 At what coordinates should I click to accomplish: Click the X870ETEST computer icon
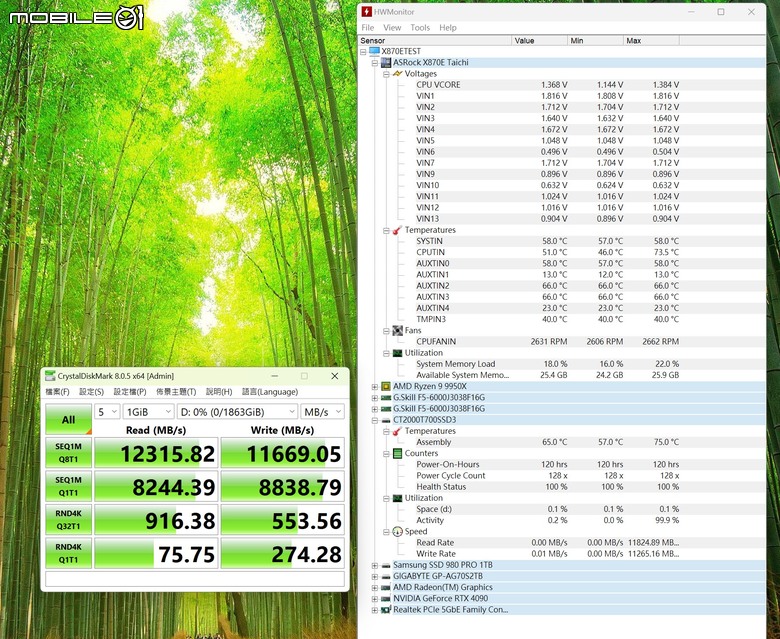(374, 51)
